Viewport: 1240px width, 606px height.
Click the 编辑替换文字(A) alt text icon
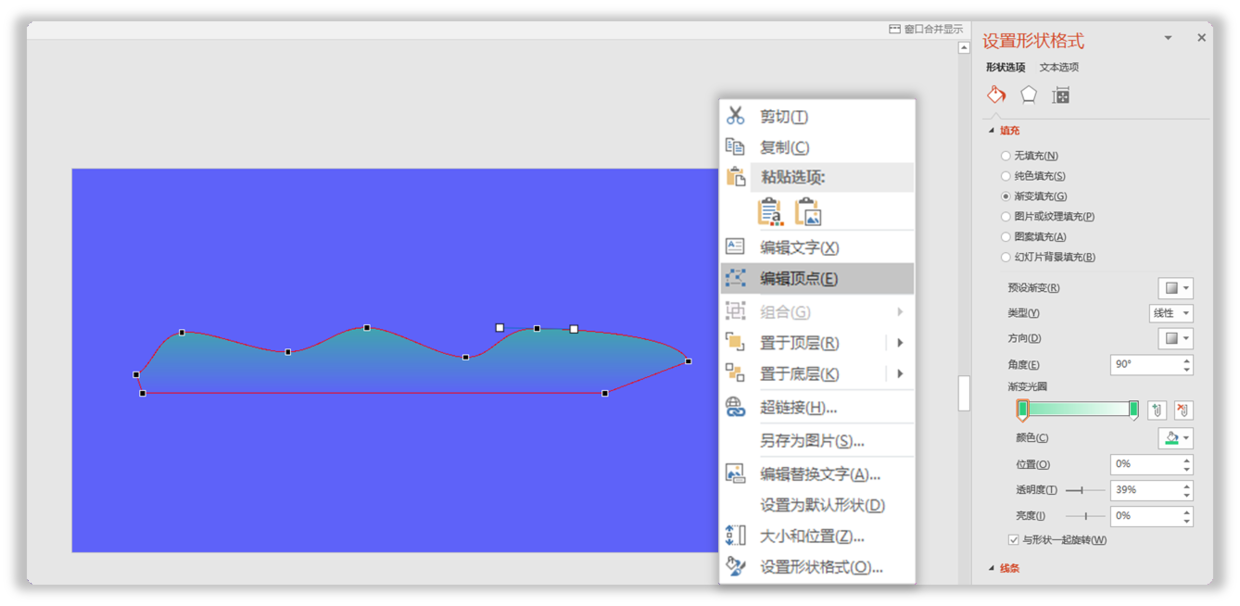click(x=736, y=473)
